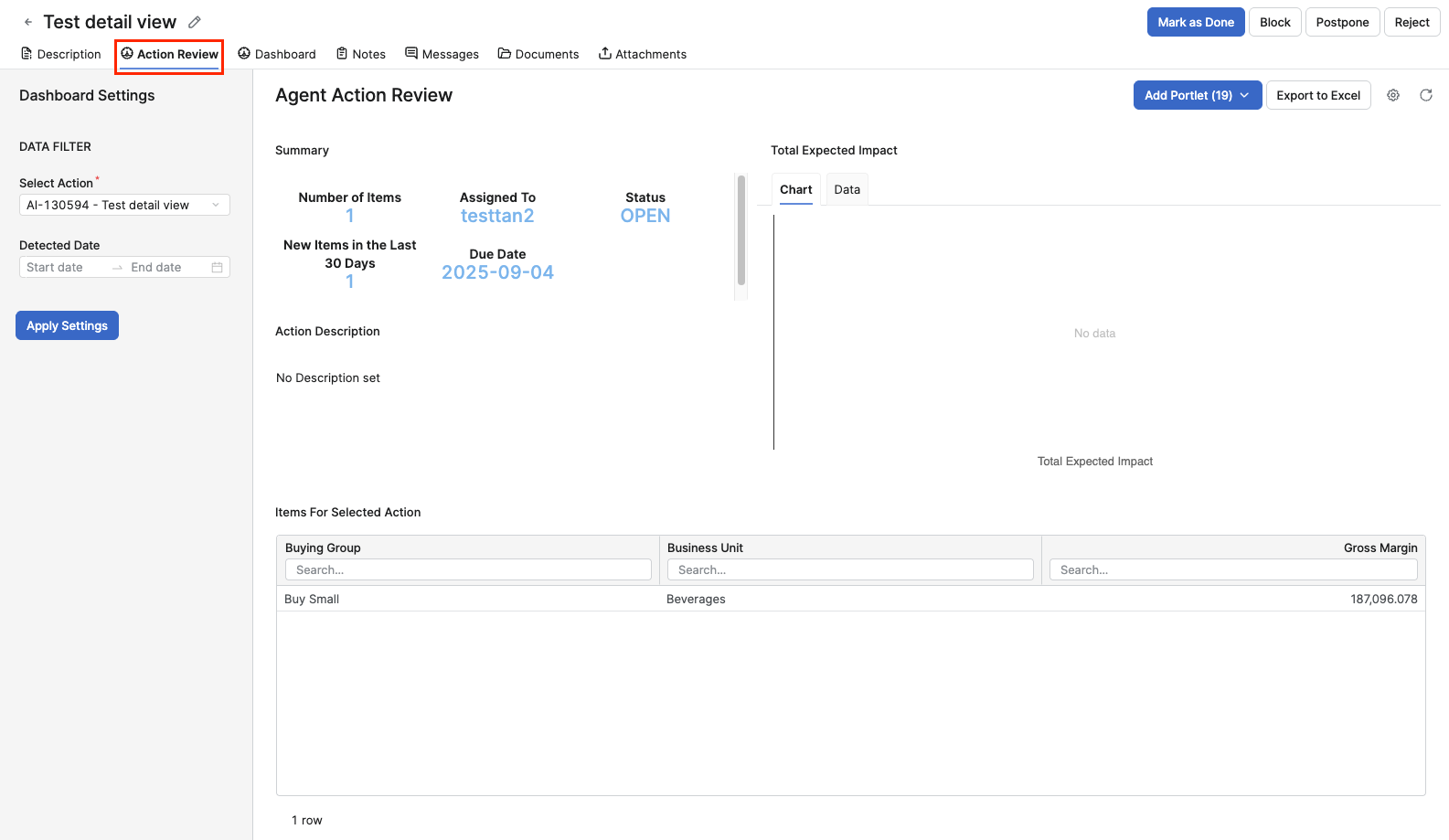Image resolution: width=1449 pixels, height=840 pixels.
Task: Click the OPEN status value
Action: click(x=645, y=216)
